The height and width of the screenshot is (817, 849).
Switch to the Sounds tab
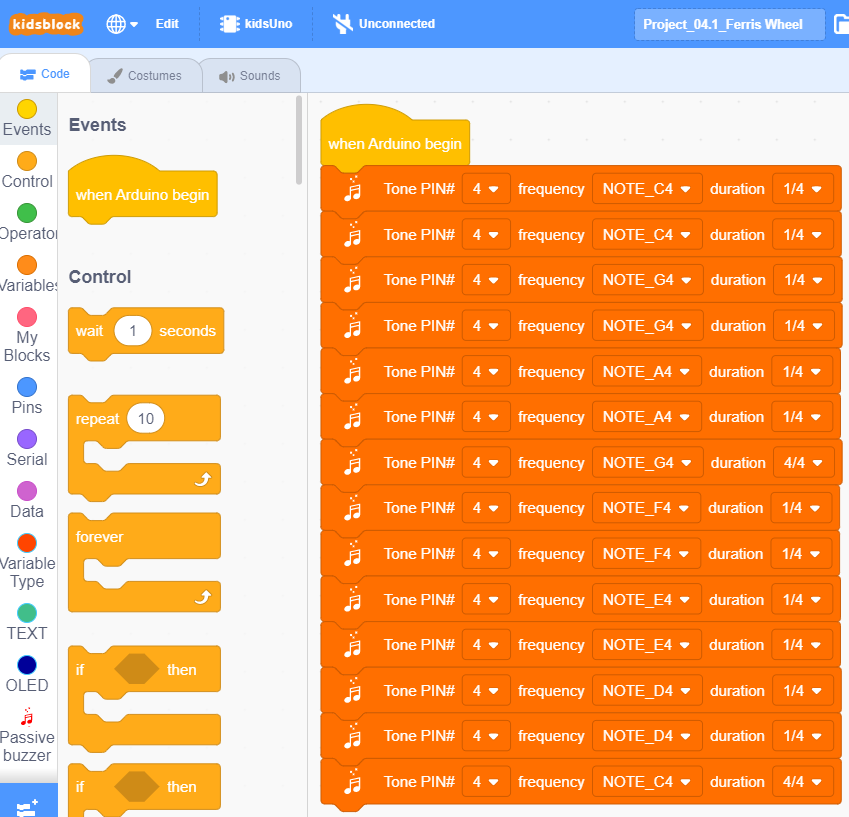[x=250, y=76]
